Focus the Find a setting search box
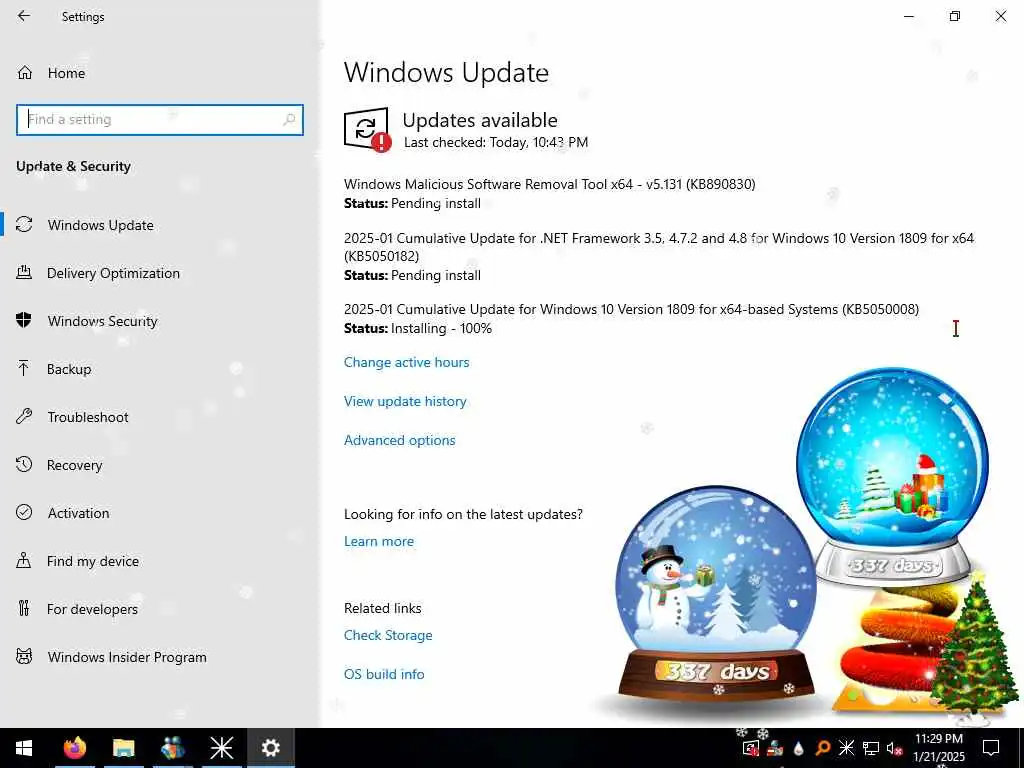1024x768 pixels. [x=160, y=120]
